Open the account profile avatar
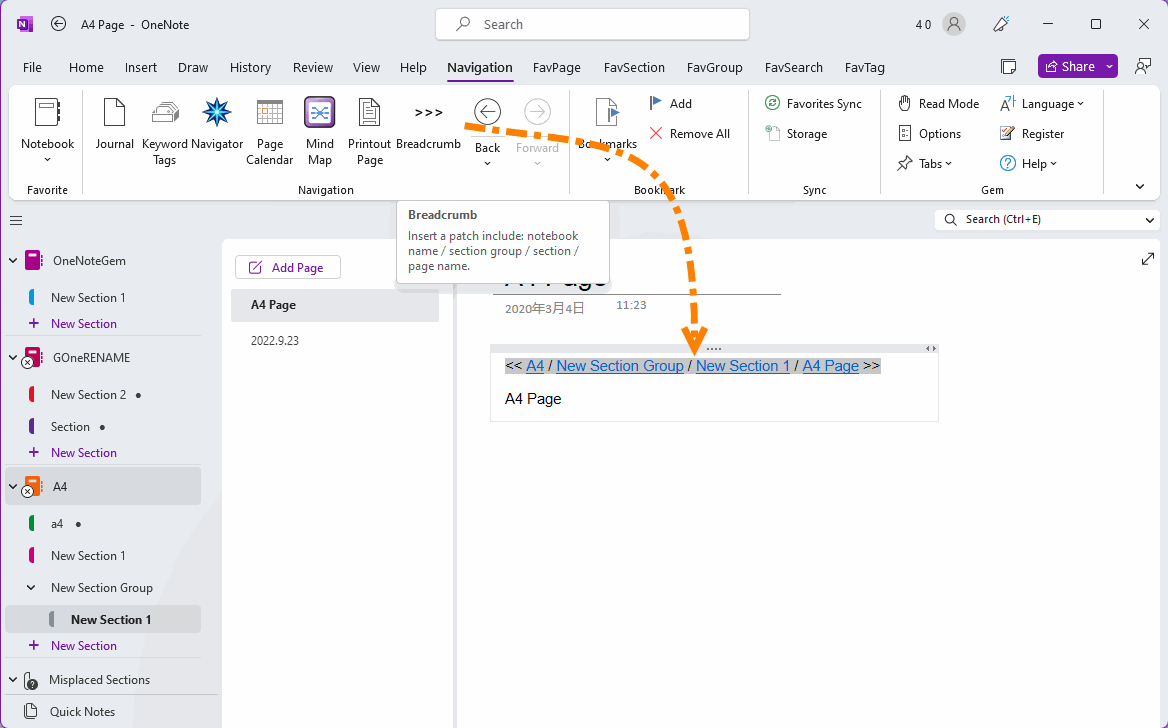The height and width of the screenshot is (728, 1168). pyautogui.click(x=953, y=24)
